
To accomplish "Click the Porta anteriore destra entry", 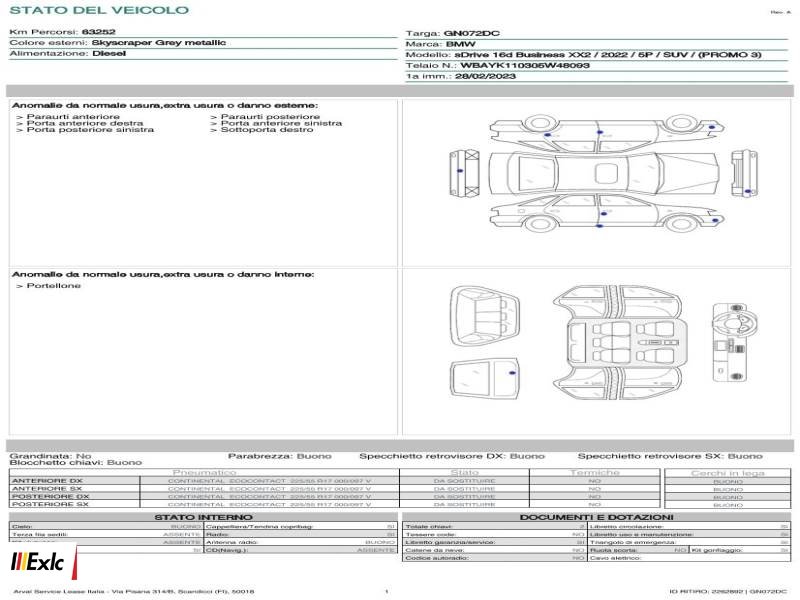I will coord(80,123).
